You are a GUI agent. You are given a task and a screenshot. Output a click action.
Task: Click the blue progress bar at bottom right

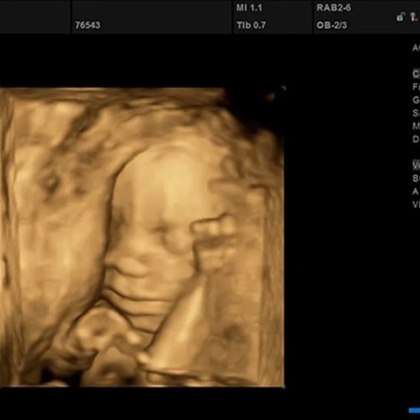point(414,410)
